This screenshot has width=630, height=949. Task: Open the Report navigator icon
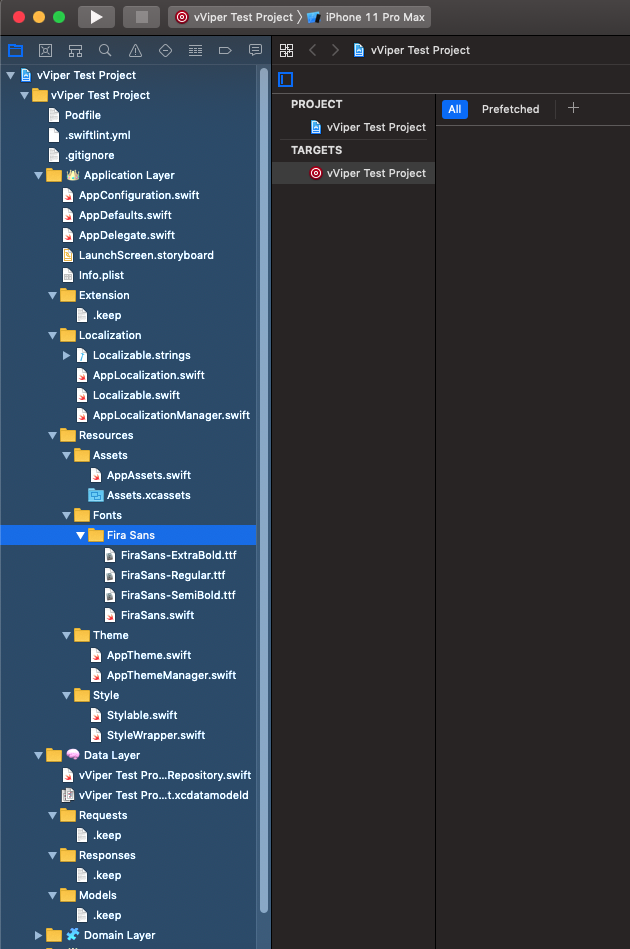click(x=255, y=50)
